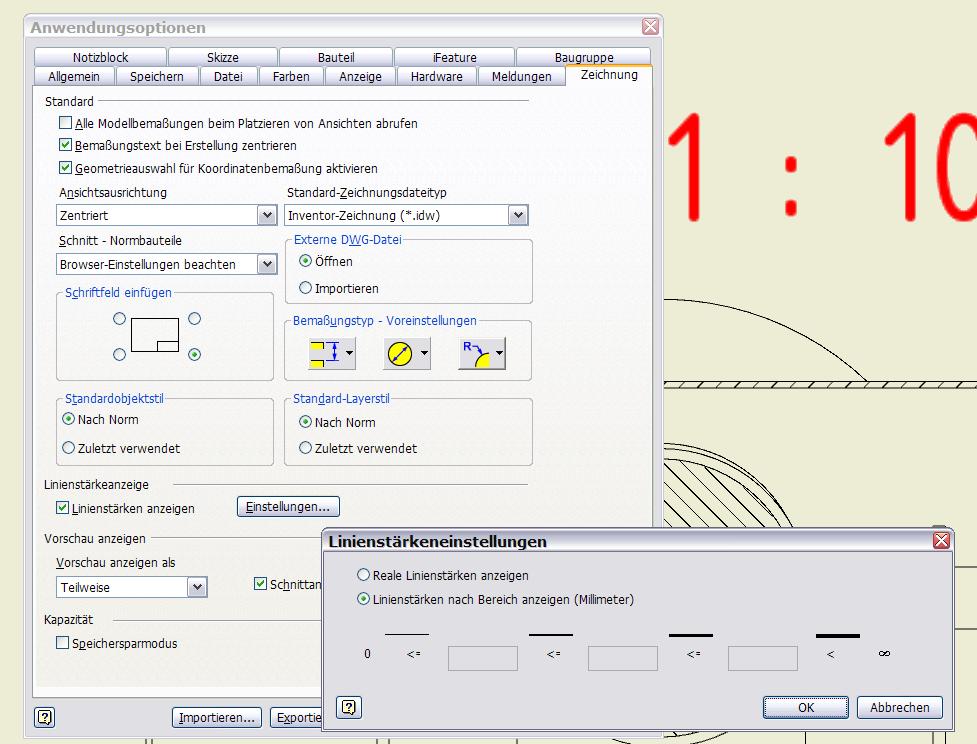Switch to the Notizblock tab

click(100, 57)
